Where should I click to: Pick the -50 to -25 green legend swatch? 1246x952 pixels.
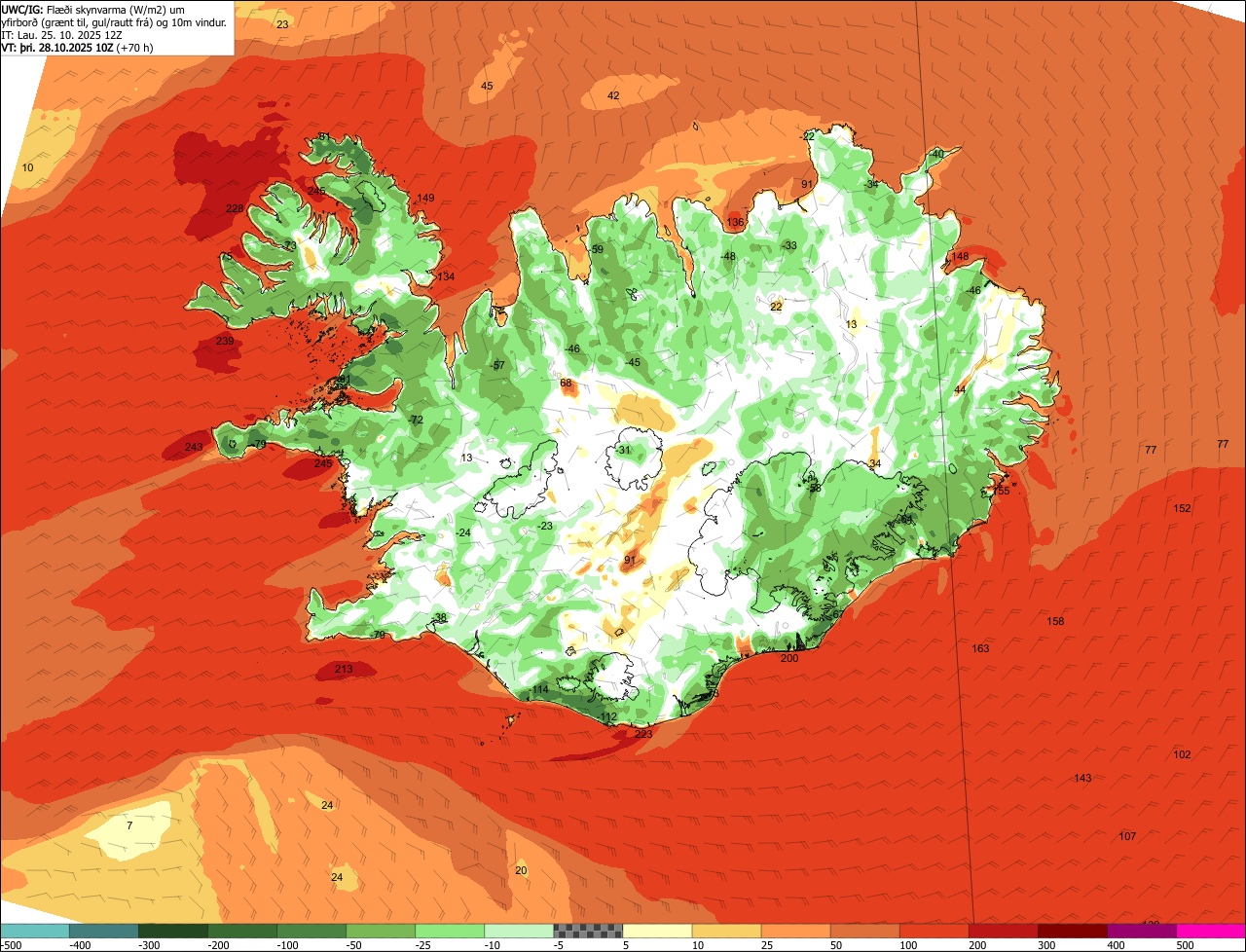pos(381,931)
